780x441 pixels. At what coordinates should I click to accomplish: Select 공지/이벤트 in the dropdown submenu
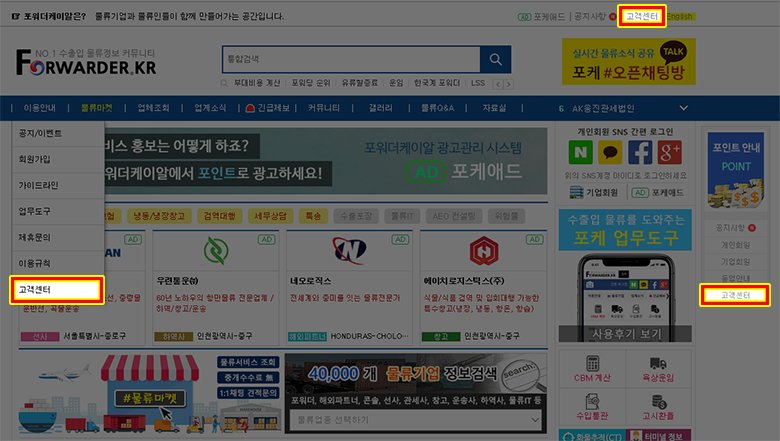pyautogui.click(x=58, y=133)
